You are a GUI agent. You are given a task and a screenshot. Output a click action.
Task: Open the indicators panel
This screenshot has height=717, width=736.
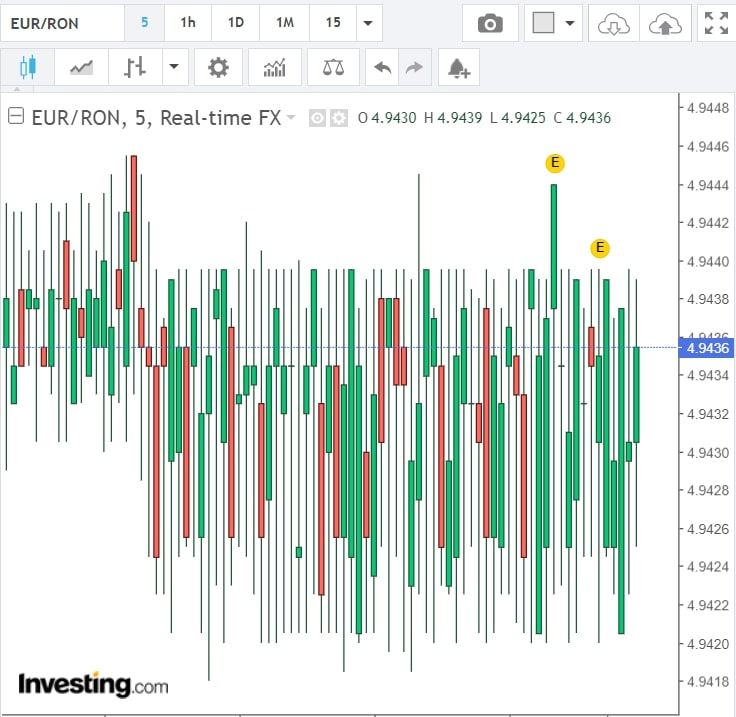pyautogui.click(x=274, y=68)
